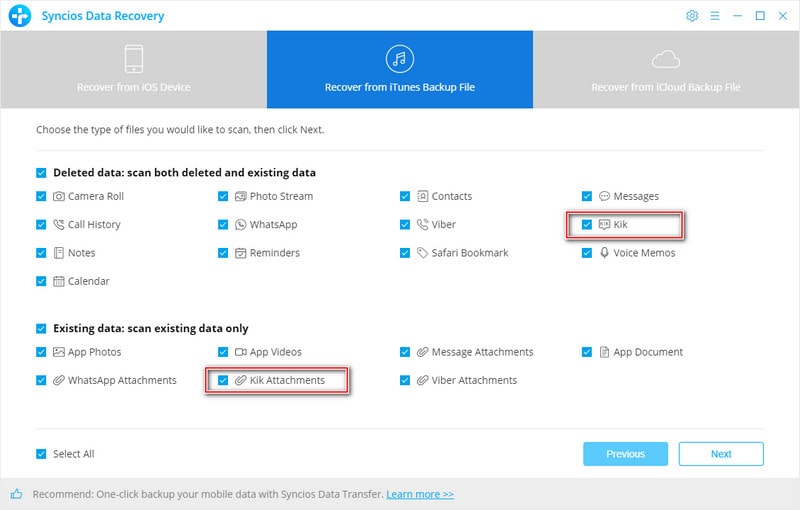This screenshot has height=510, width=800.
Task: Click the thumbs-up recommend icon
Action: click(16, 494)
